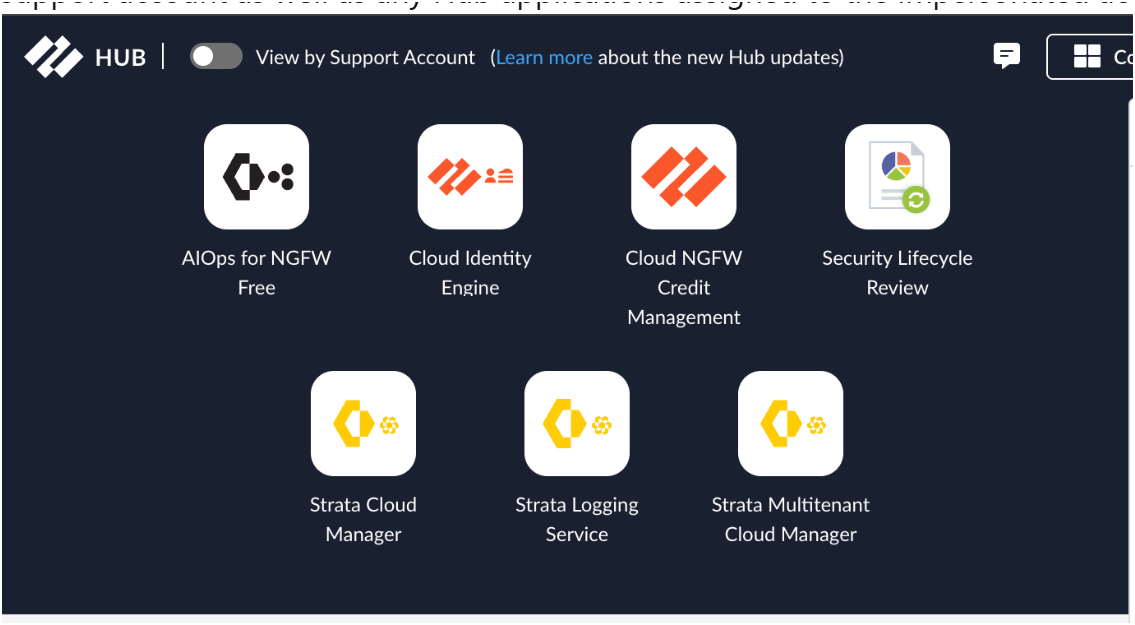The image size is (1135, 625).
Task: Click the Strata Logging Service label
Action: (x=577, y=519)
